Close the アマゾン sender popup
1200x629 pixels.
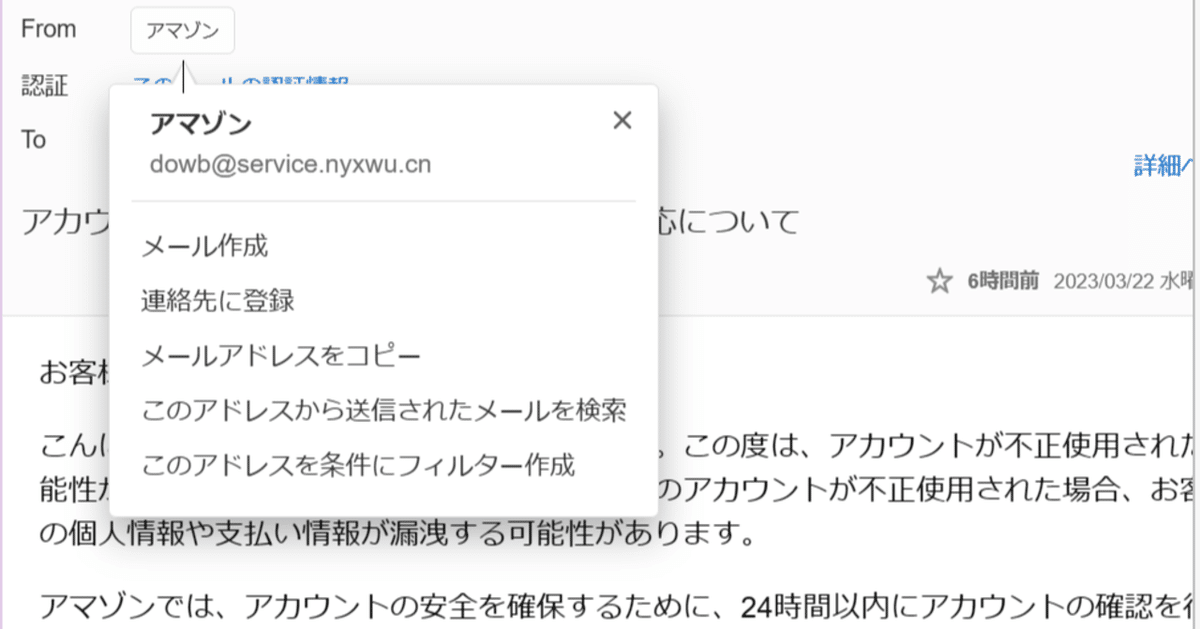[622, 121]
